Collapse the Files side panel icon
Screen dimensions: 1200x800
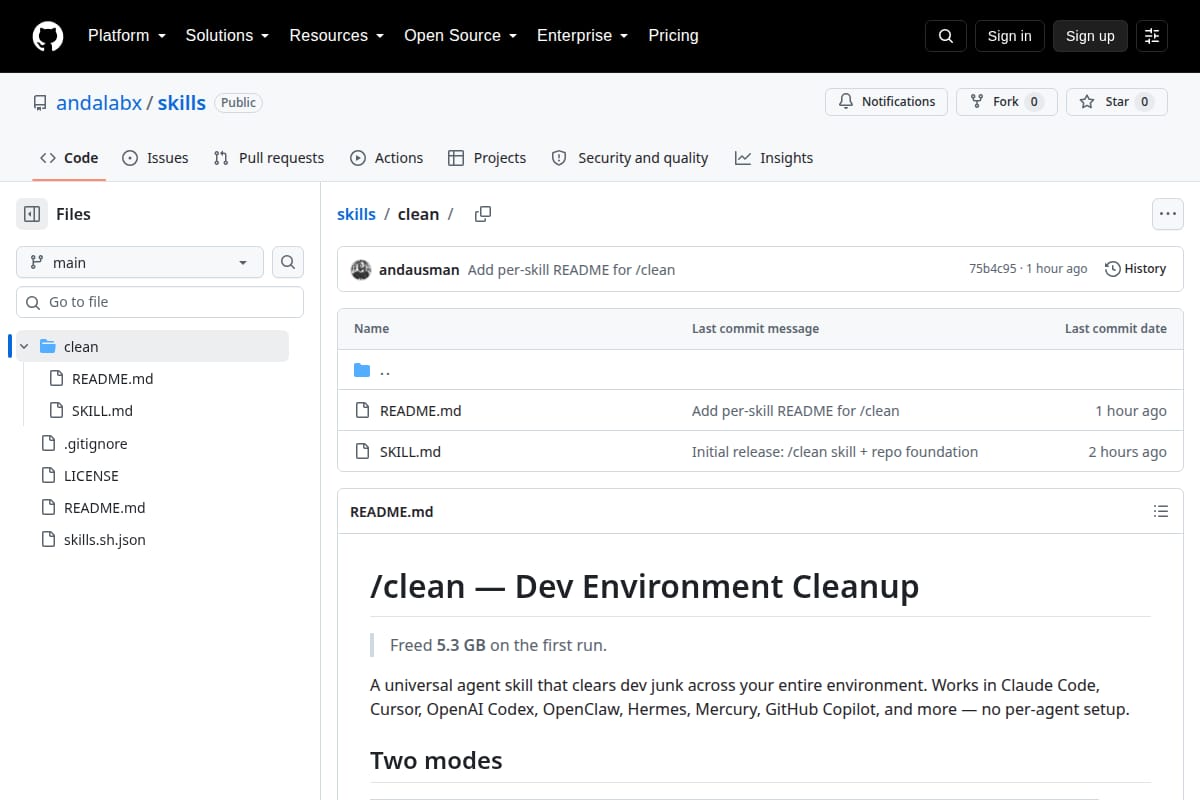click(32, 214)
